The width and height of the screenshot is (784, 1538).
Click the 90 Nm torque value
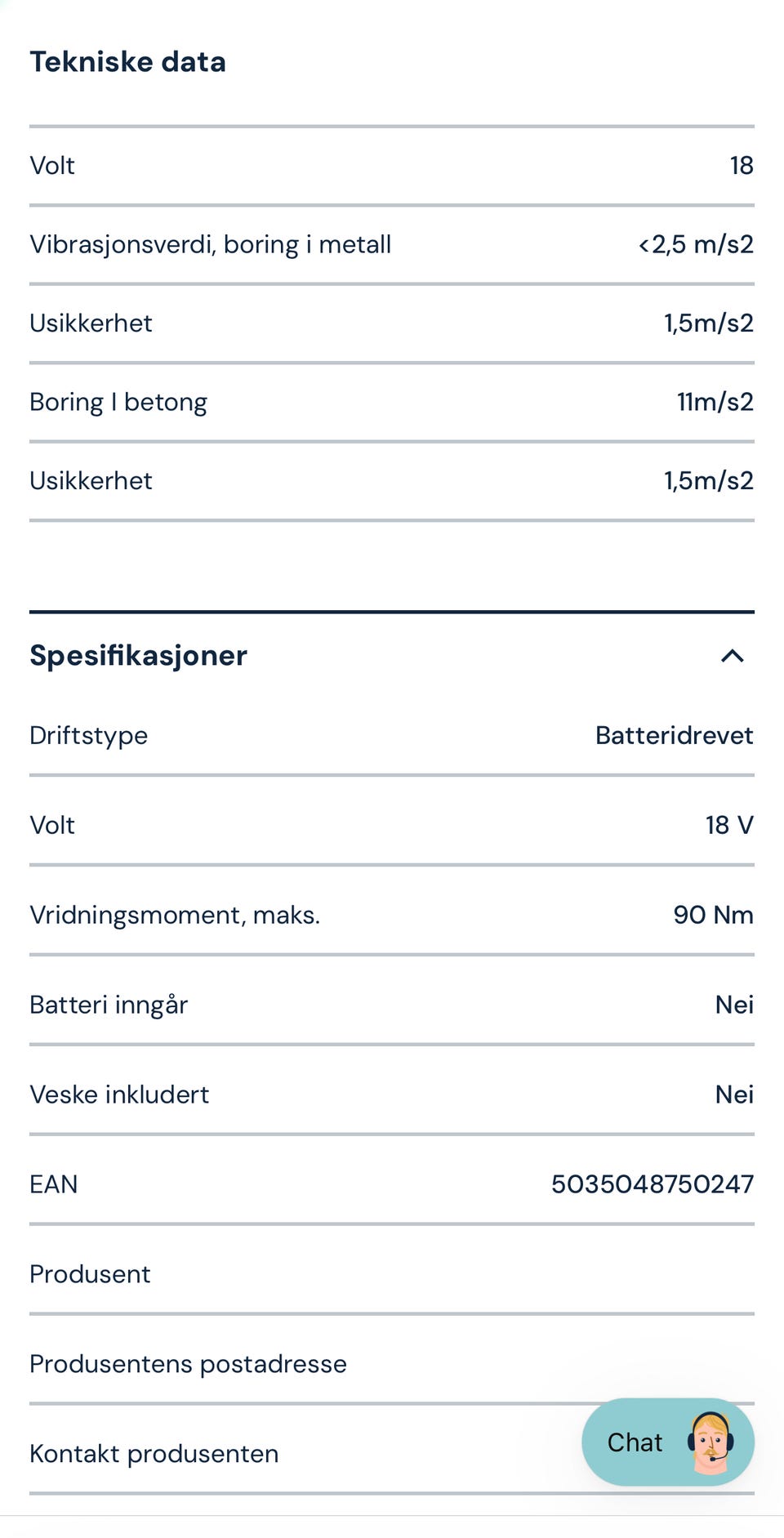713,915
